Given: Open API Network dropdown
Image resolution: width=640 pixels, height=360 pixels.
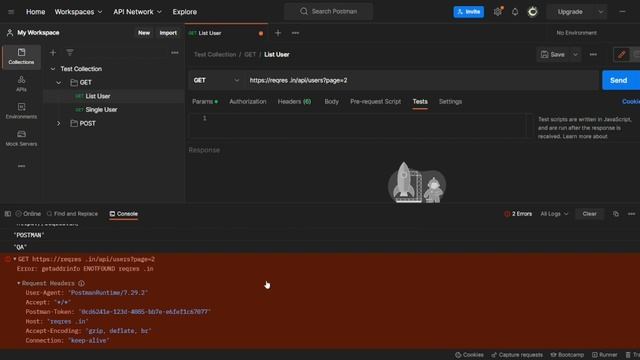Looking at the screenshot, I should (x=138, y=12).
